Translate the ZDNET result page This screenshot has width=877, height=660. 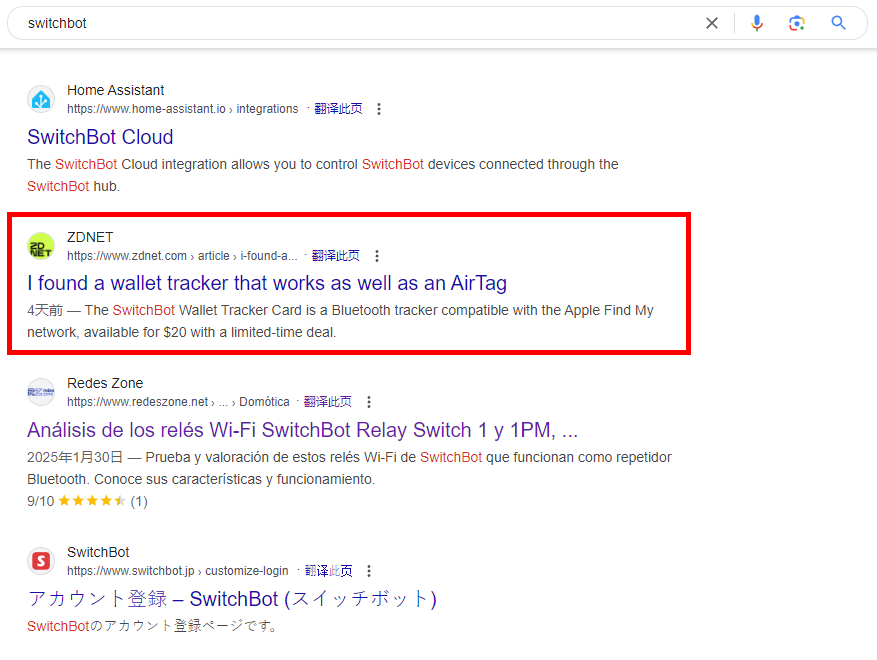pos(336,256)
